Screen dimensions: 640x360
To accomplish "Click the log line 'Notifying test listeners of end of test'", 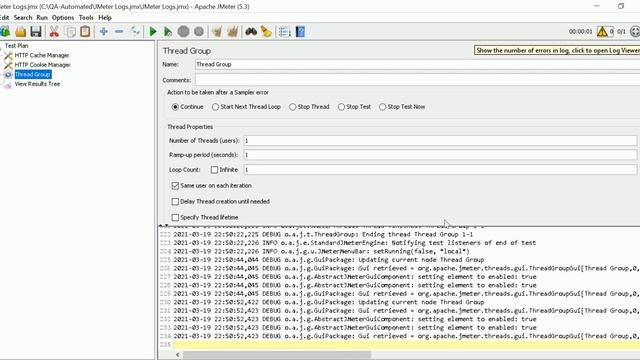I will tap(355, 243).
